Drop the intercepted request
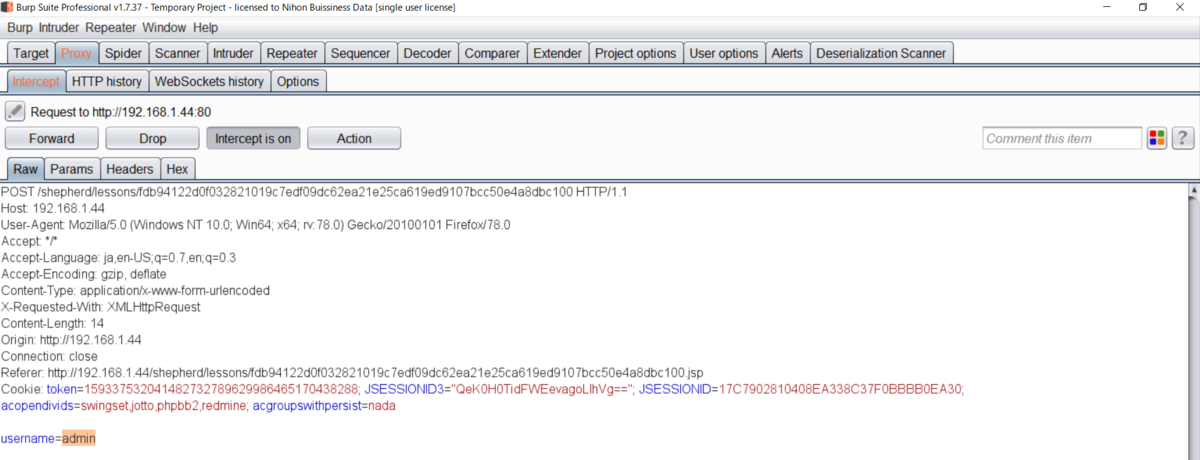 point(153,138)
